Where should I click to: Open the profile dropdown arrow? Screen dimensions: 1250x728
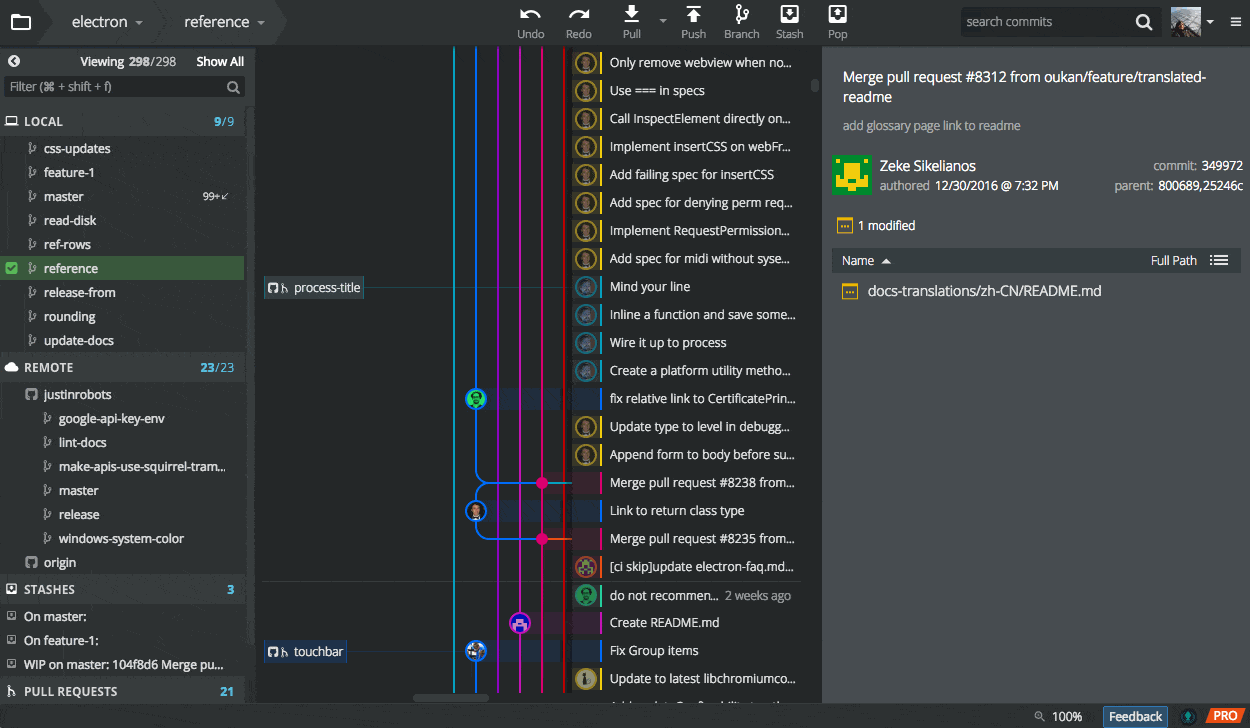click(1210, 22)
